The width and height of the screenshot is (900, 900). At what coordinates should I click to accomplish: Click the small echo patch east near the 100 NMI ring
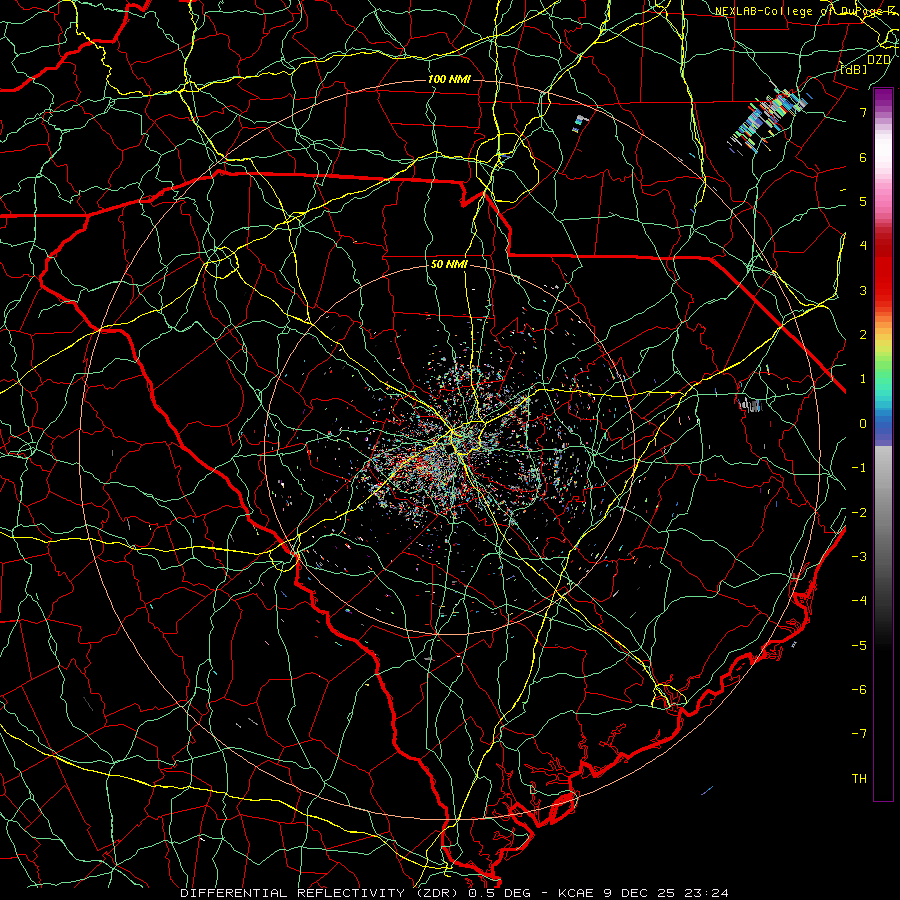(x=750, y=404)
